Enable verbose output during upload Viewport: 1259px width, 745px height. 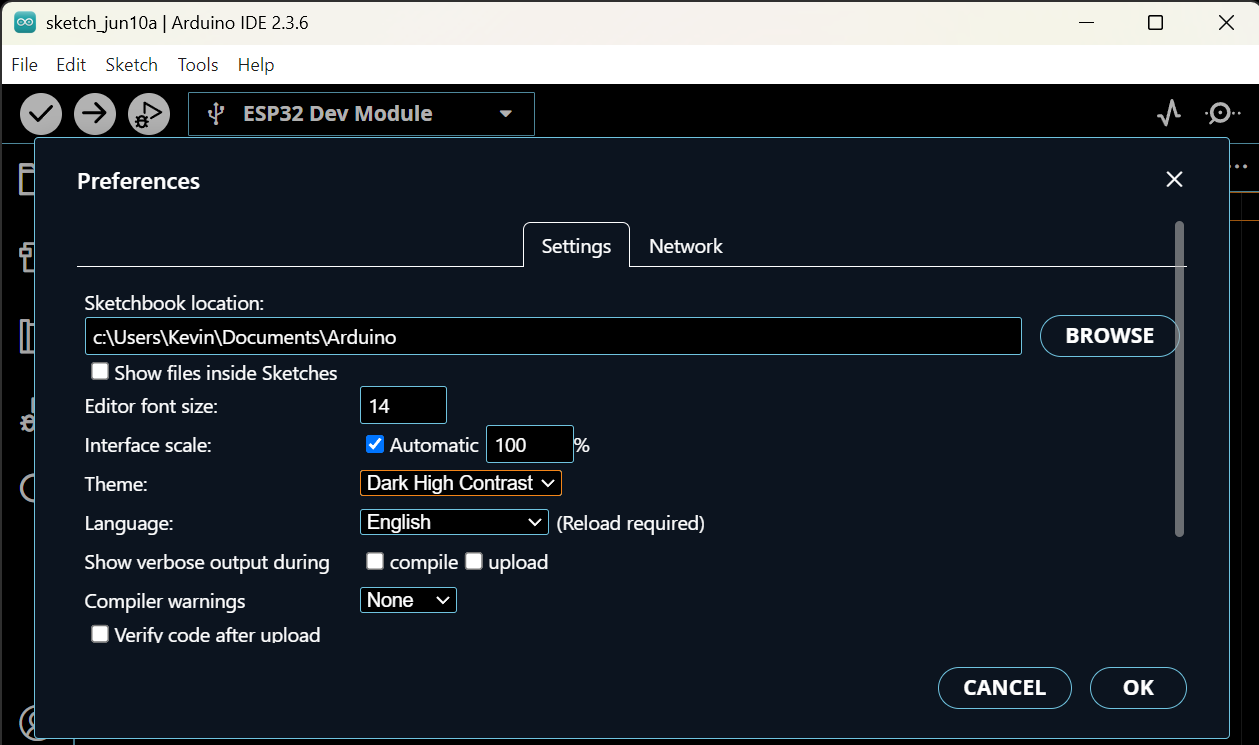click(474, 561)
